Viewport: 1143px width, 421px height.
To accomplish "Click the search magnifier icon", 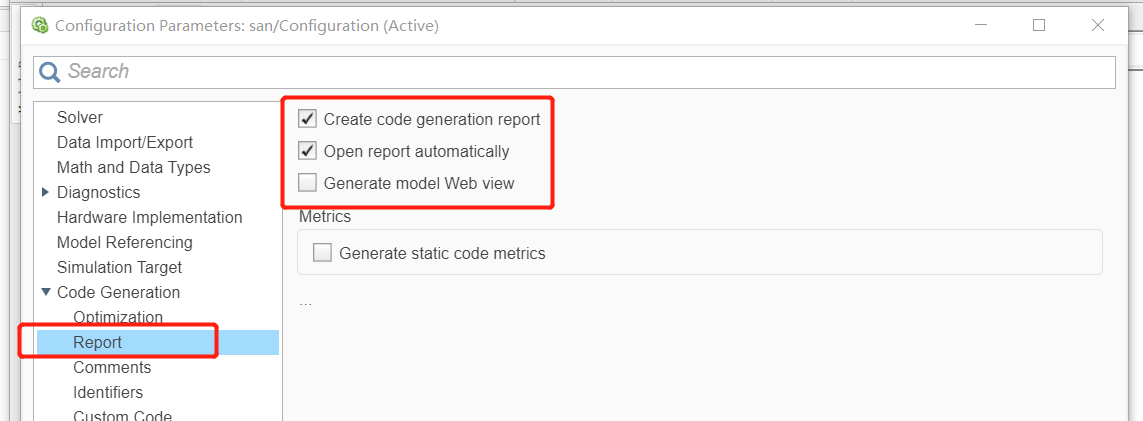I will [50, 72].
